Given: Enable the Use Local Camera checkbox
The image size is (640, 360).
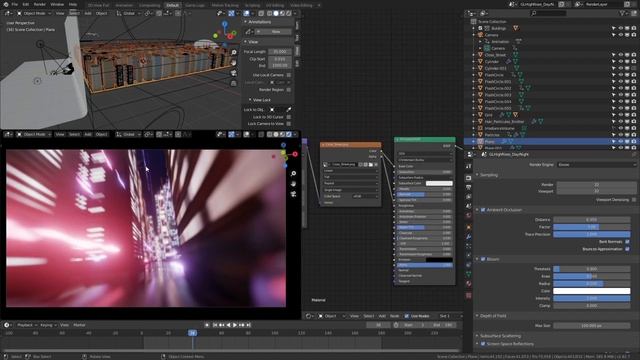Looking at the screenshot, I should pyautogui.click(x=289, y=75).
